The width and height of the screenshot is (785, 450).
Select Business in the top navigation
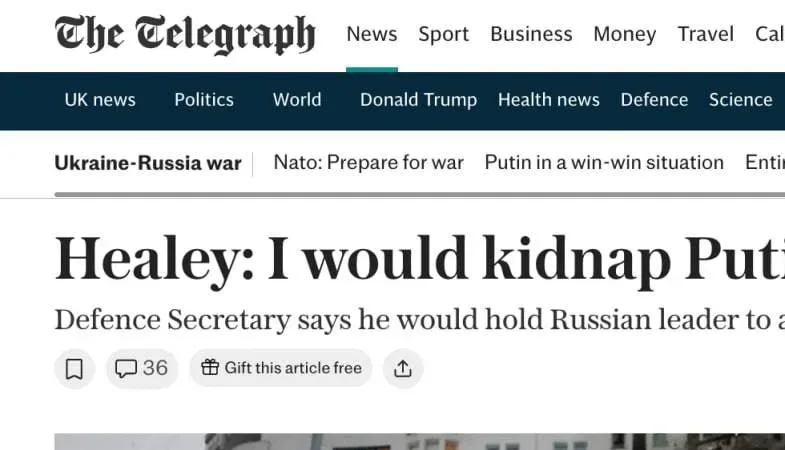coord(531,35)
